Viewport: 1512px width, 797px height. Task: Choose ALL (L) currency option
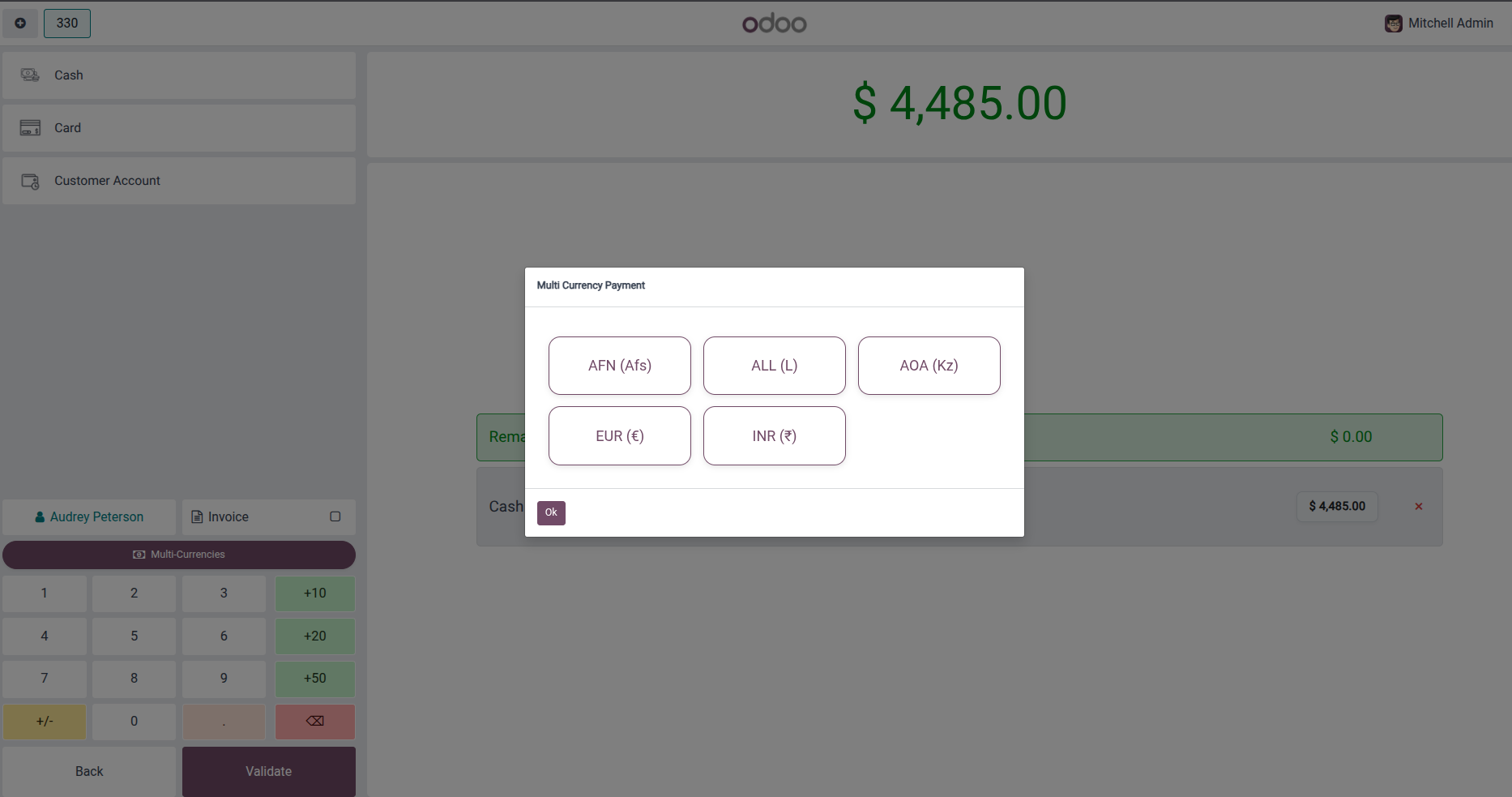click(x=774, y=366)
